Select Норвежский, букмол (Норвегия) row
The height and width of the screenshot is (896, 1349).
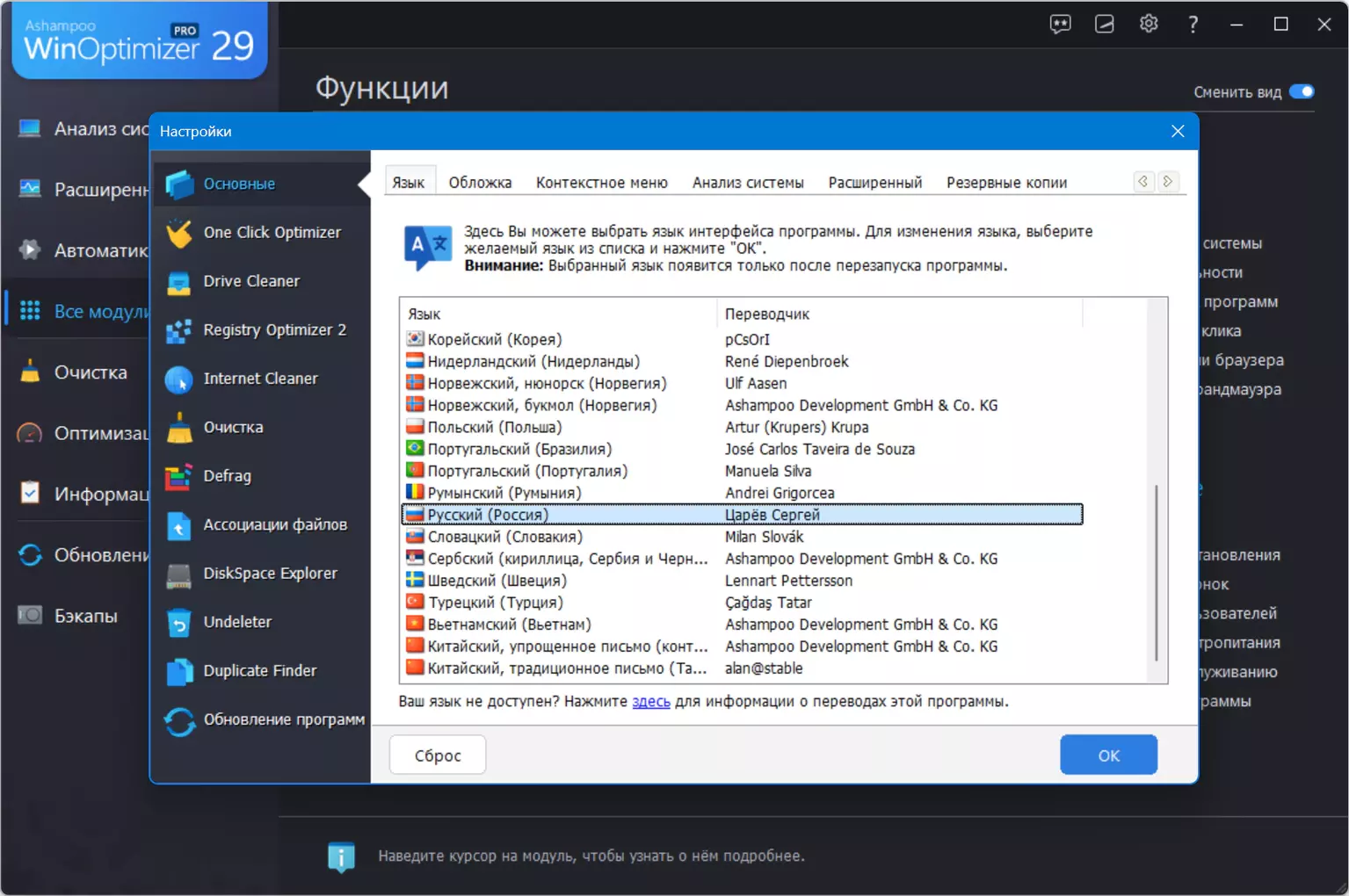742,406
